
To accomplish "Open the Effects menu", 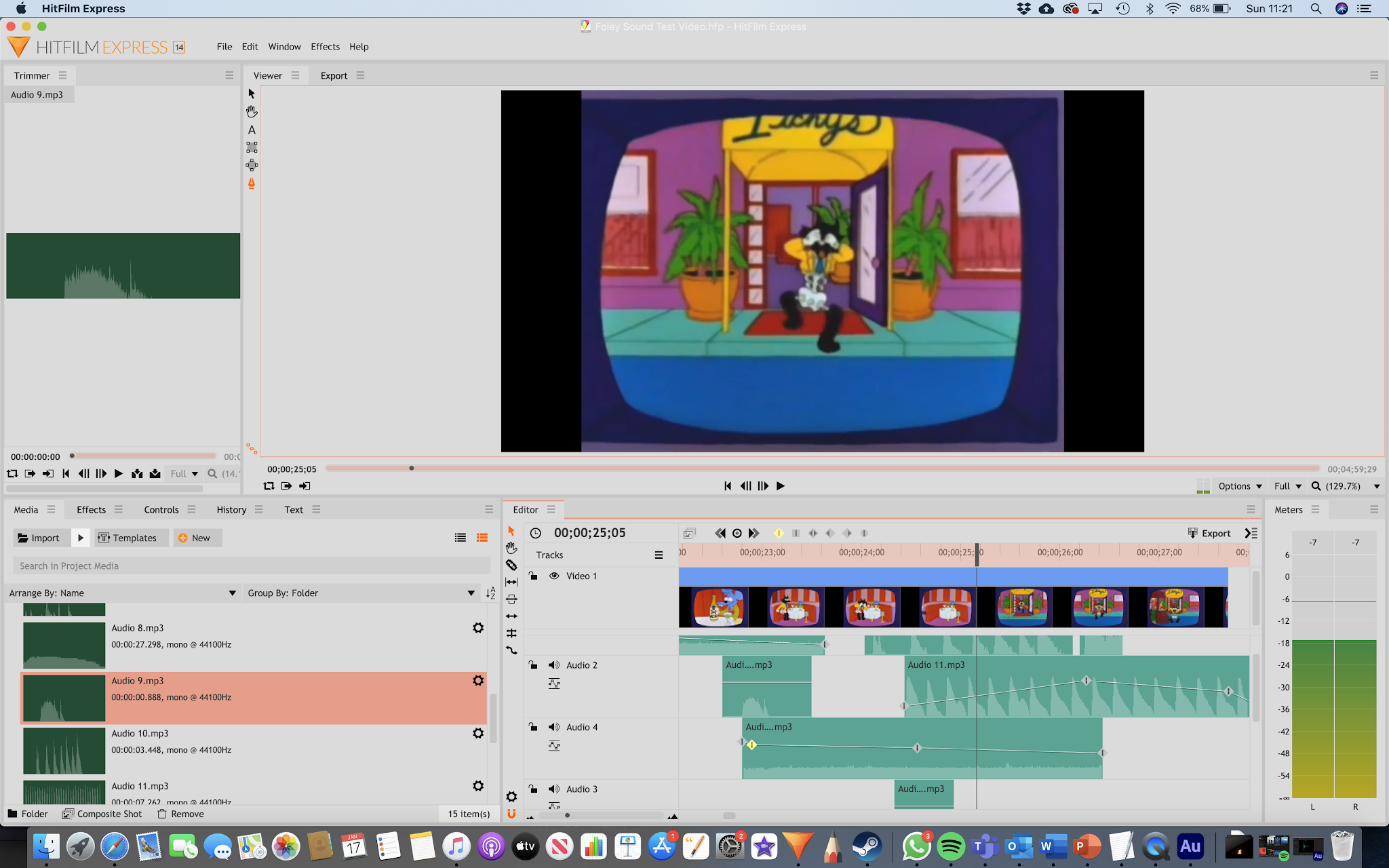I will click(325, 47).
